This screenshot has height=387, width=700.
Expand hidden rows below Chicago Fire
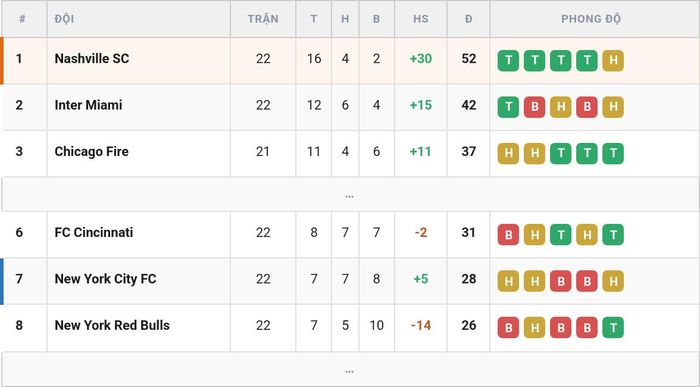click(x=350, y=195)
